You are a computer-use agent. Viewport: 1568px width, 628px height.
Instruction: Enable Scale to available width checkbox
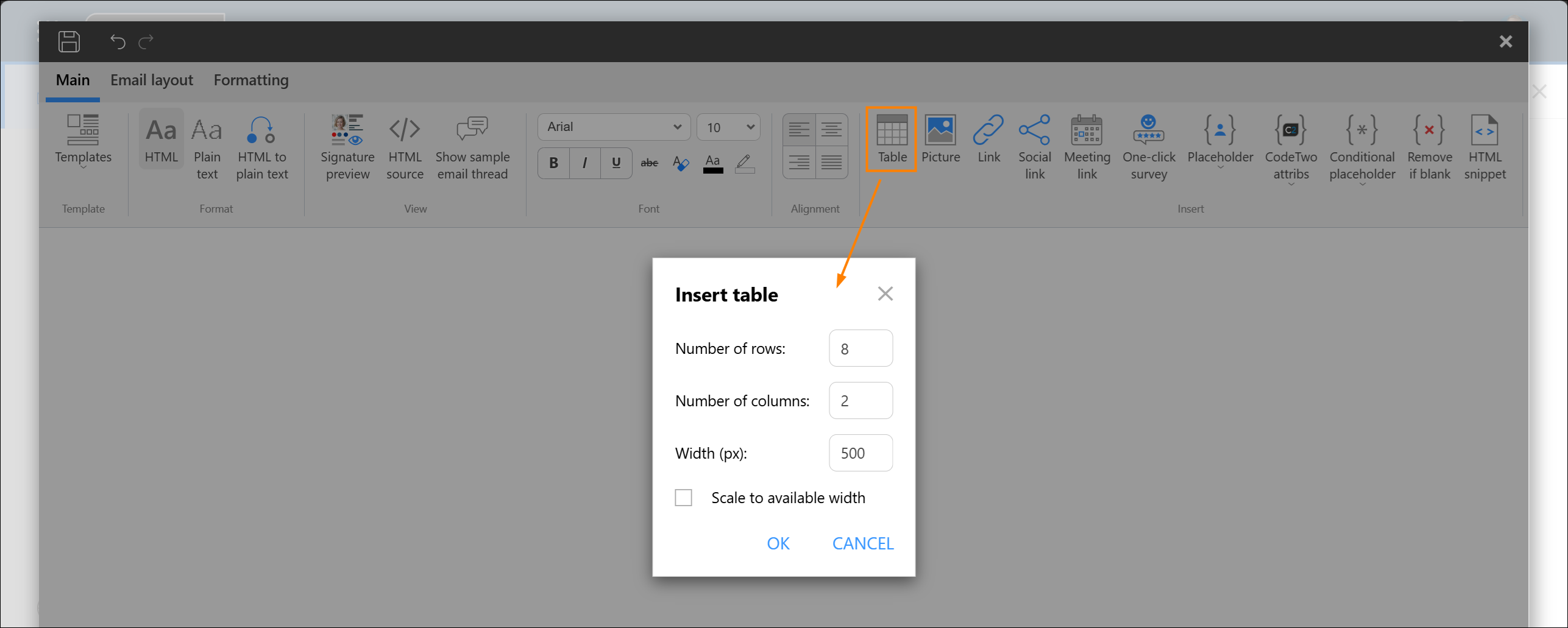click(684, 498)
